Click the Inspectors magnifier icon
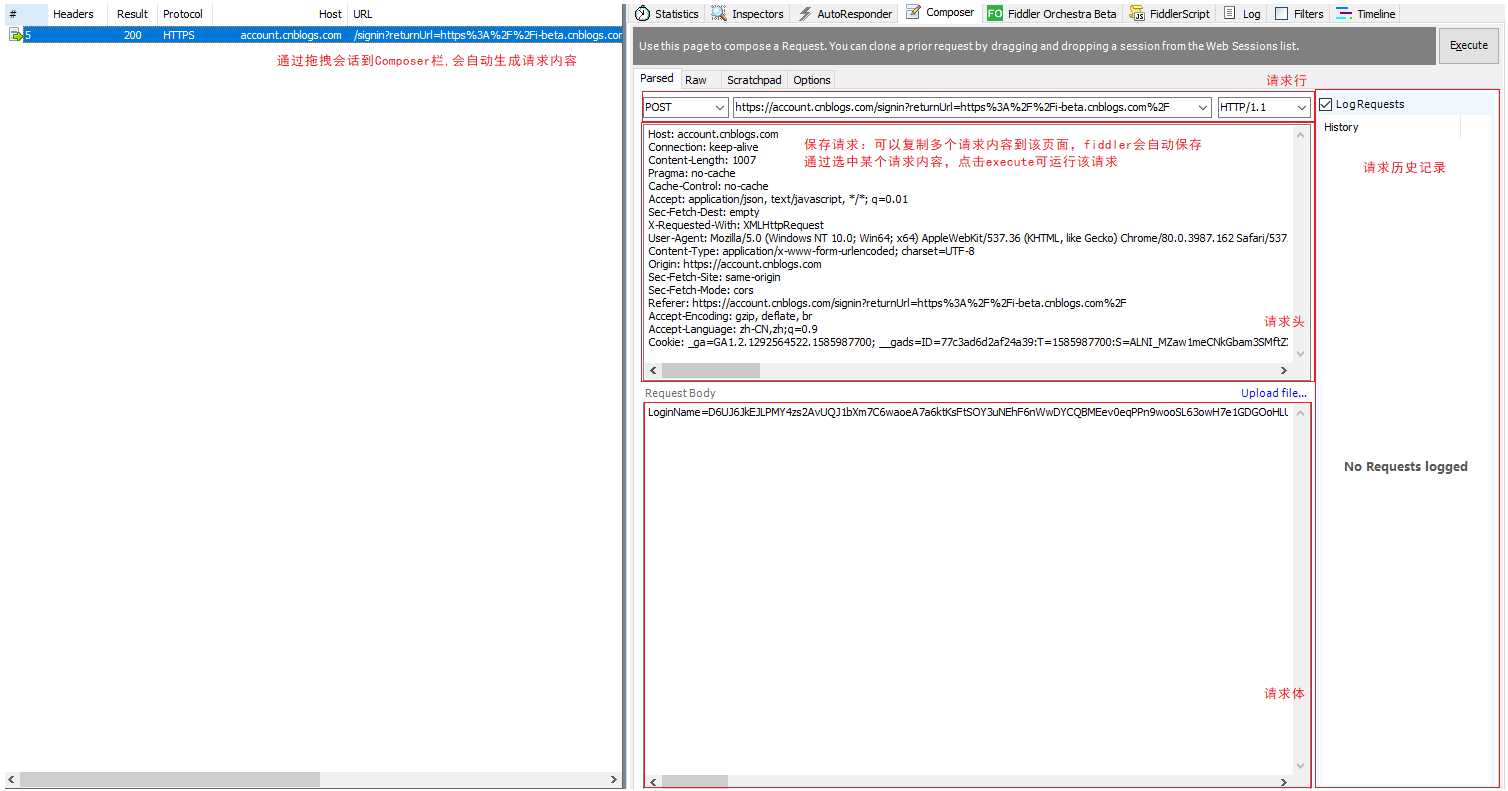 tap(718, 14)
